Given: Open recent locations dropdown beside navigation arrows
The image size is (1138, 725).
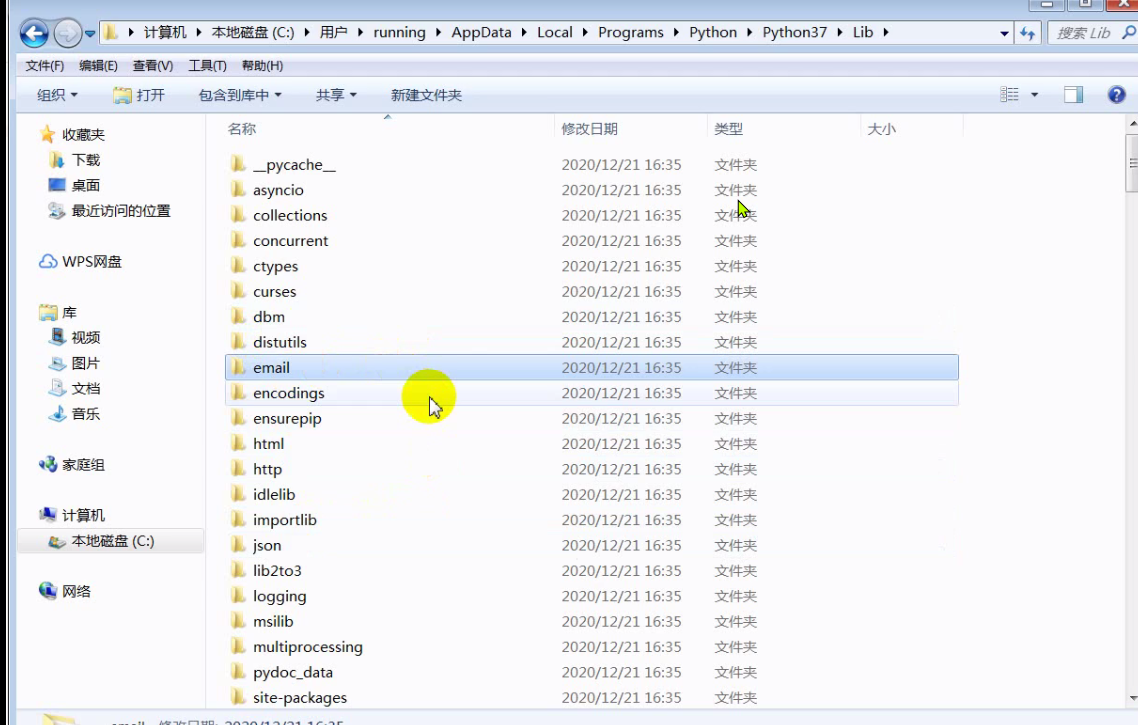Looking at the screenshot, I should (90, 33).
